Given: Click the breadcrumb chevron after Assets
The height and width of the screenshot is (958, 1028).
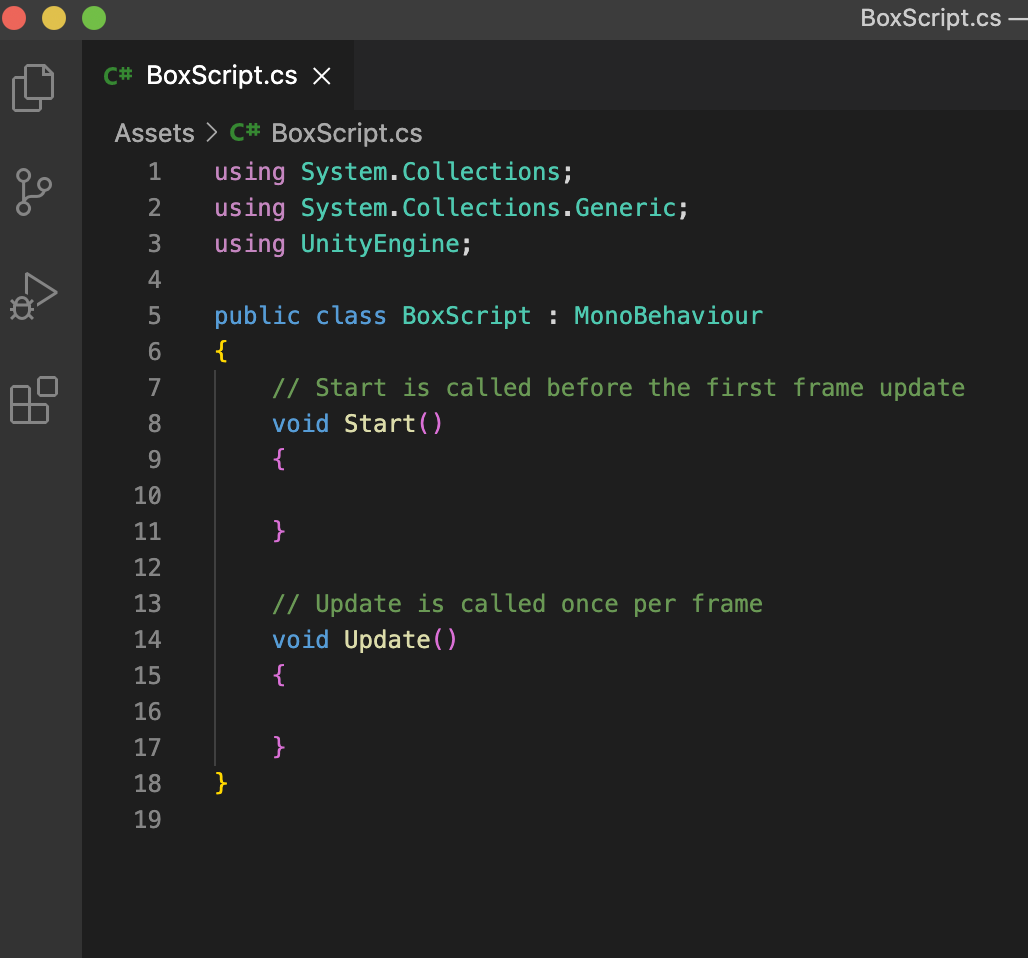Looking at the screenshot, I should 211,133.
